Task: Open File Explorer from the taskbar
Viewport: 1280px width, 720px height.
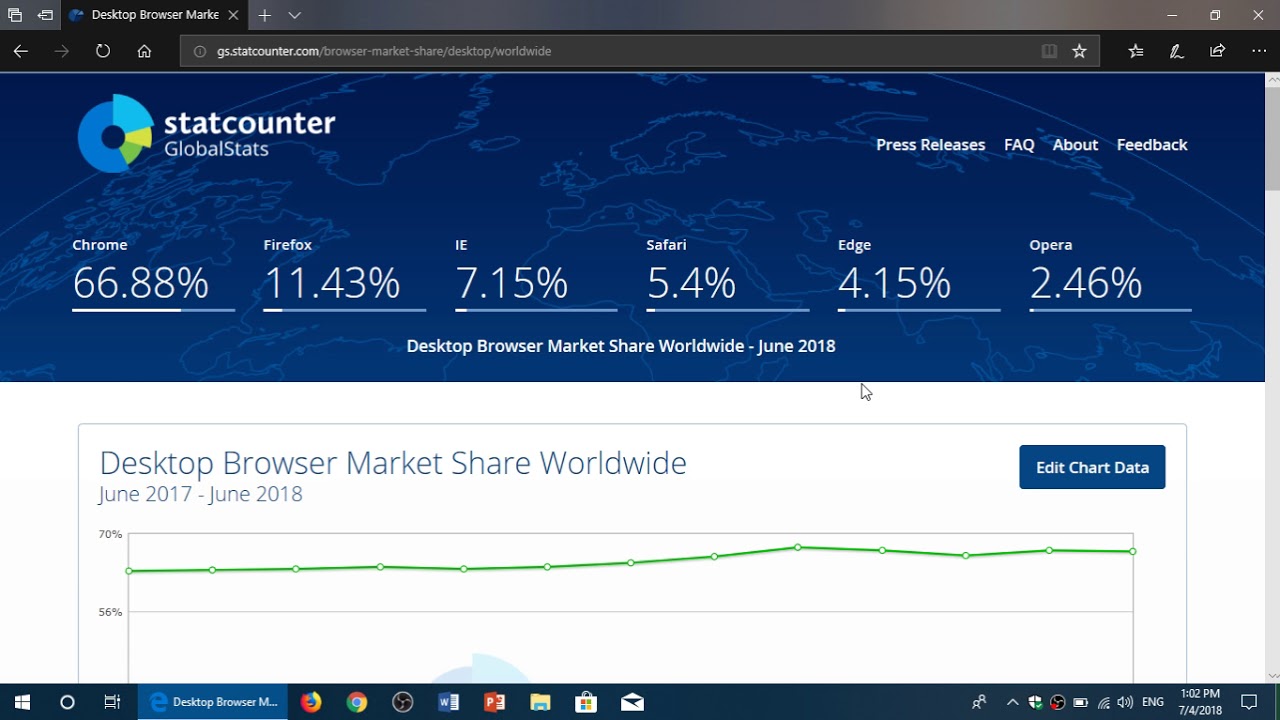Action: coord(541,702)
